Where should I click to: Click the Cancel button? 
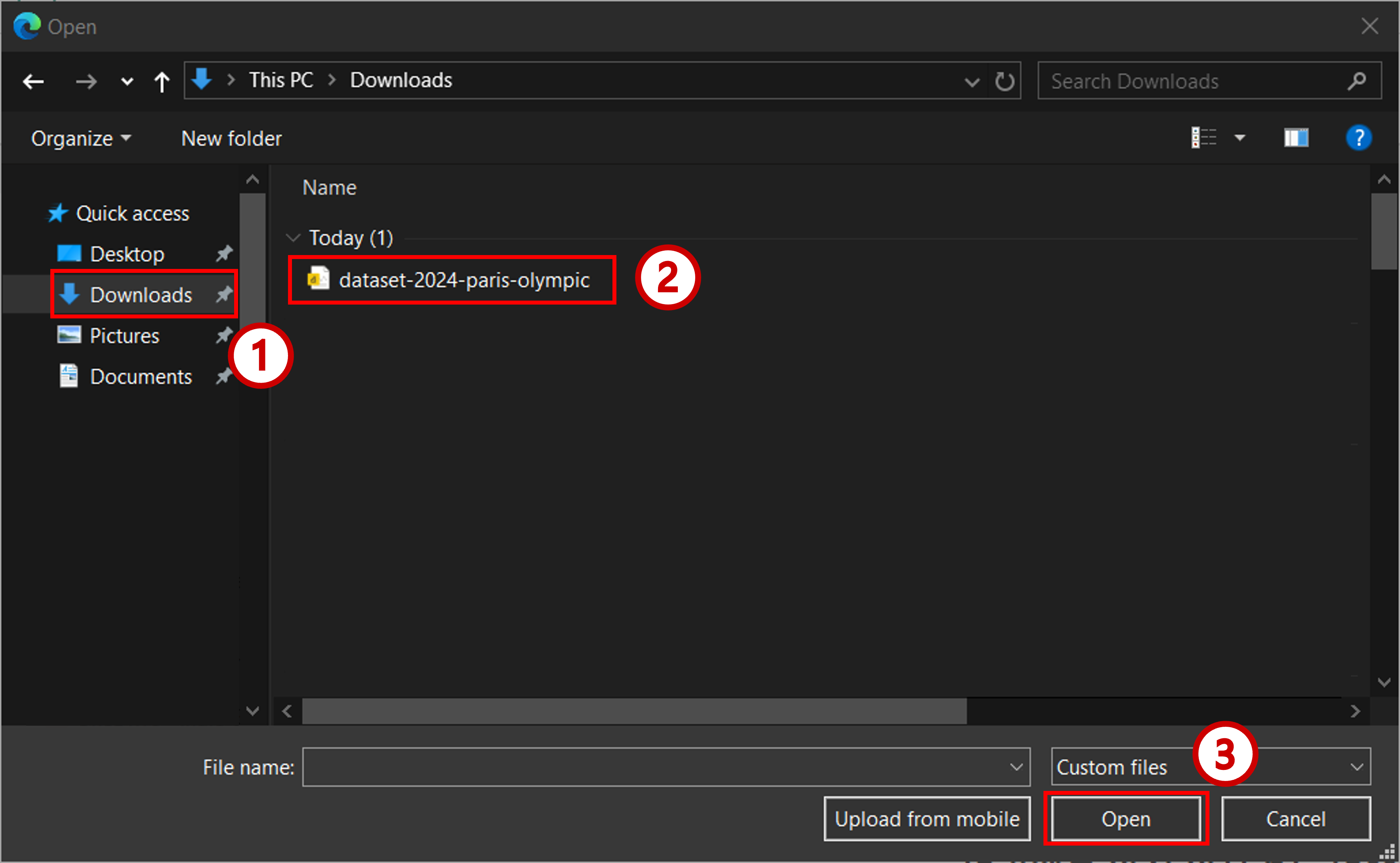point(1295,819)
